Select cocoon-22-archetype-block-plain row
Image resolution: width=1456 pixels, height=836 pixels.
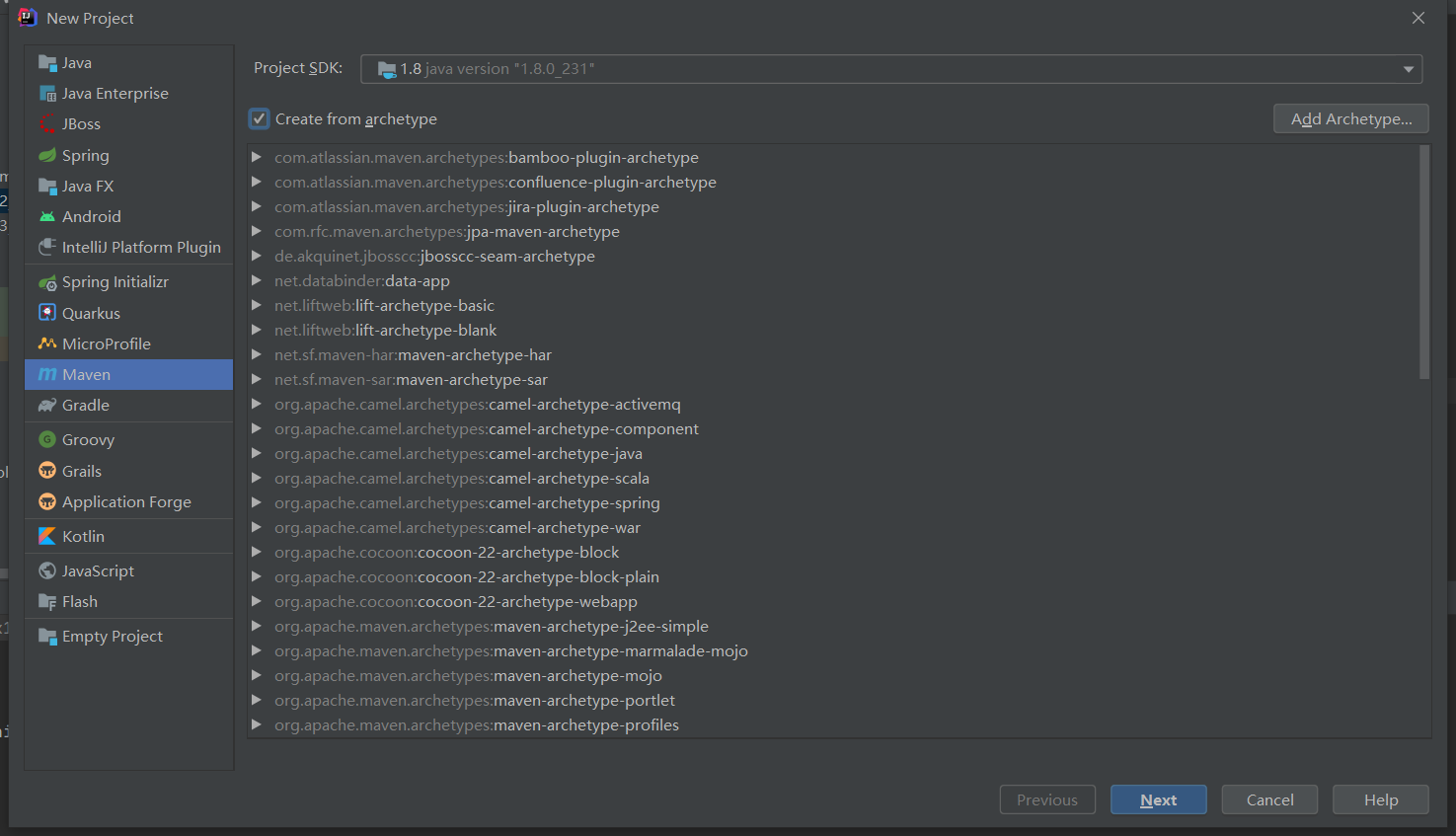click(832, 576)
